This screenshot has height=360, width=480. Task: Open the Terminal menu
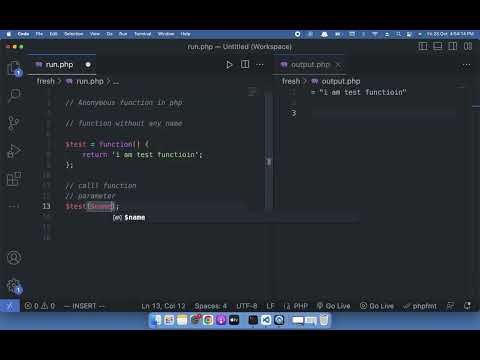[x=143, y=34]
